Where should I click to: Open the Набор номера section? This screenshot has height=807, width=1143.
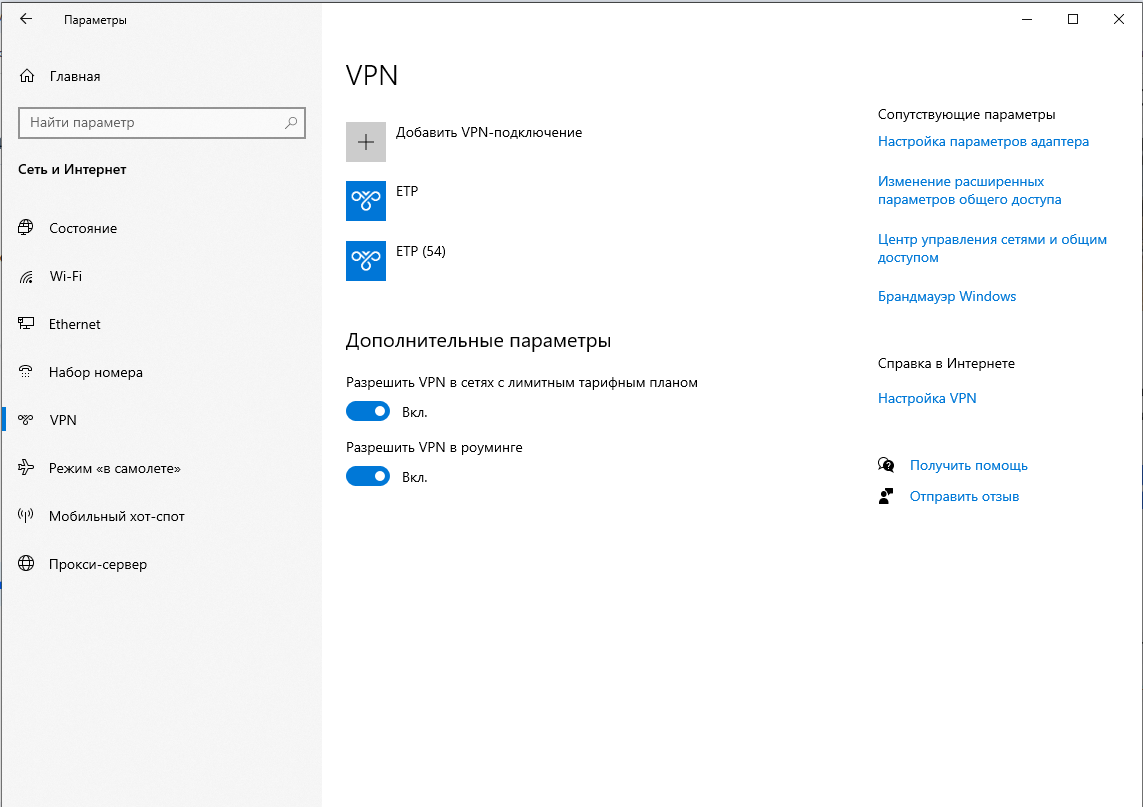(95, 373)
